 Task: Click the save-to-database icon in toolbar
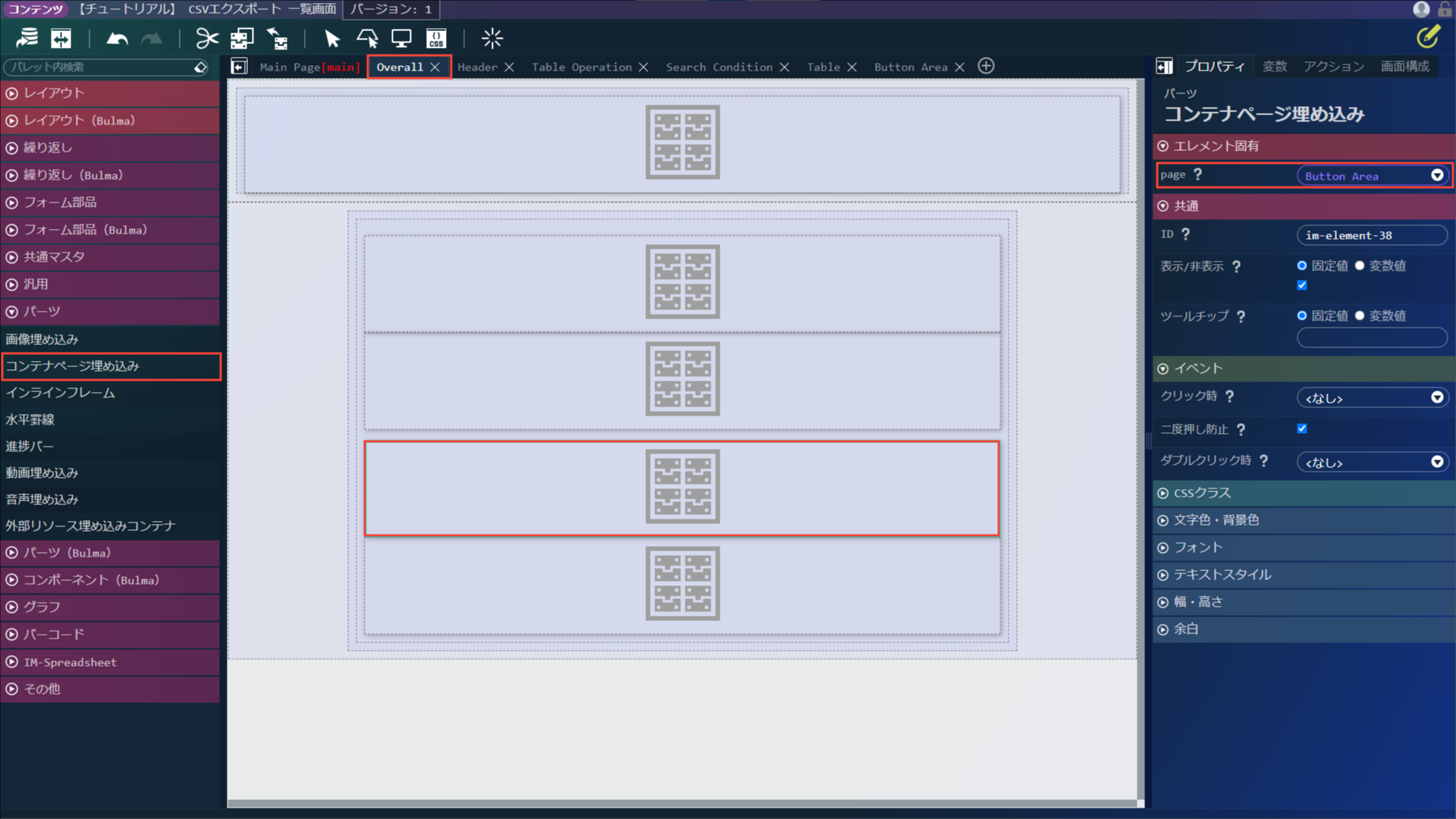click(27, 38)
